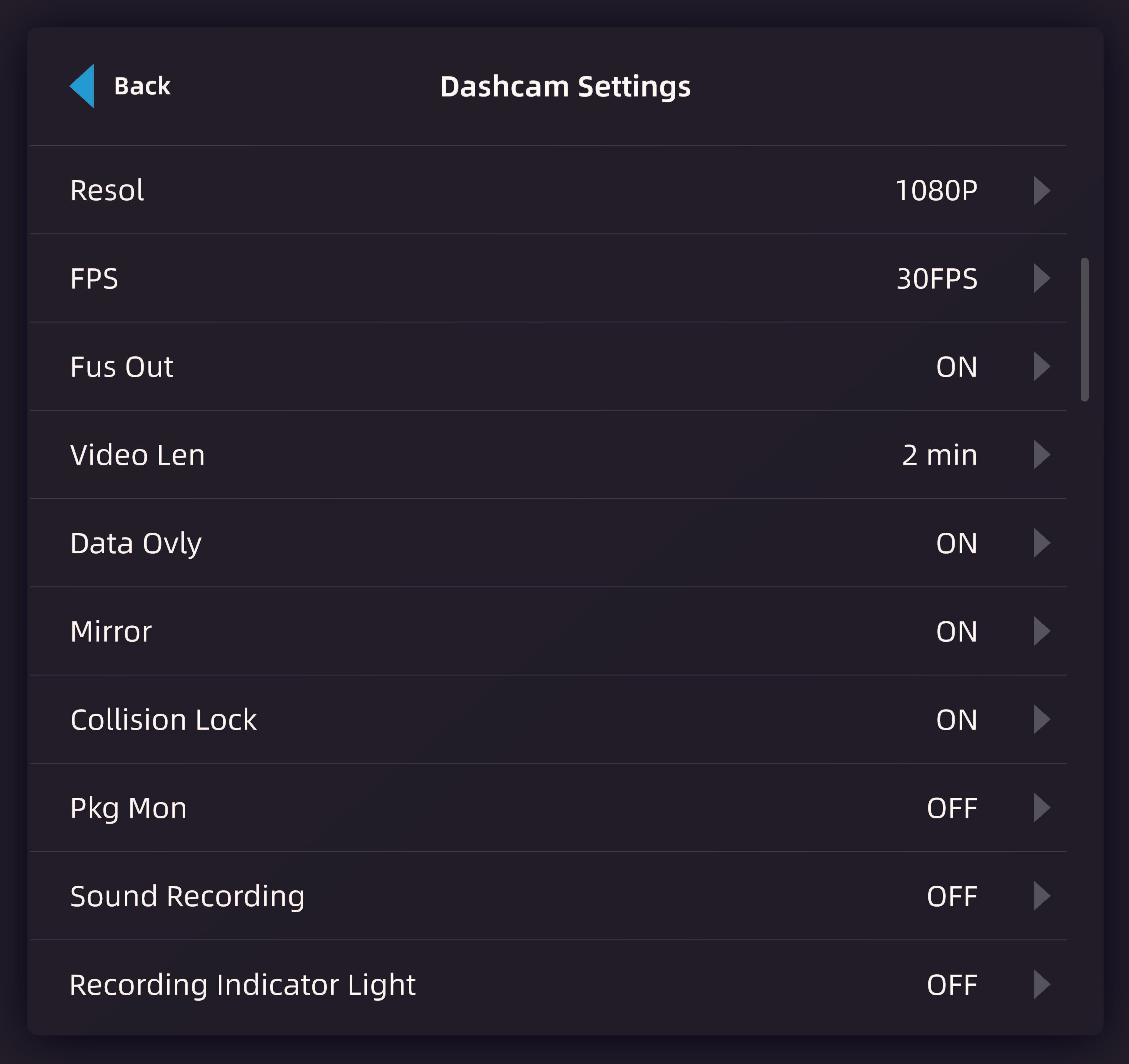Click the arrow icon in Mirror row

click(1041, 631)
